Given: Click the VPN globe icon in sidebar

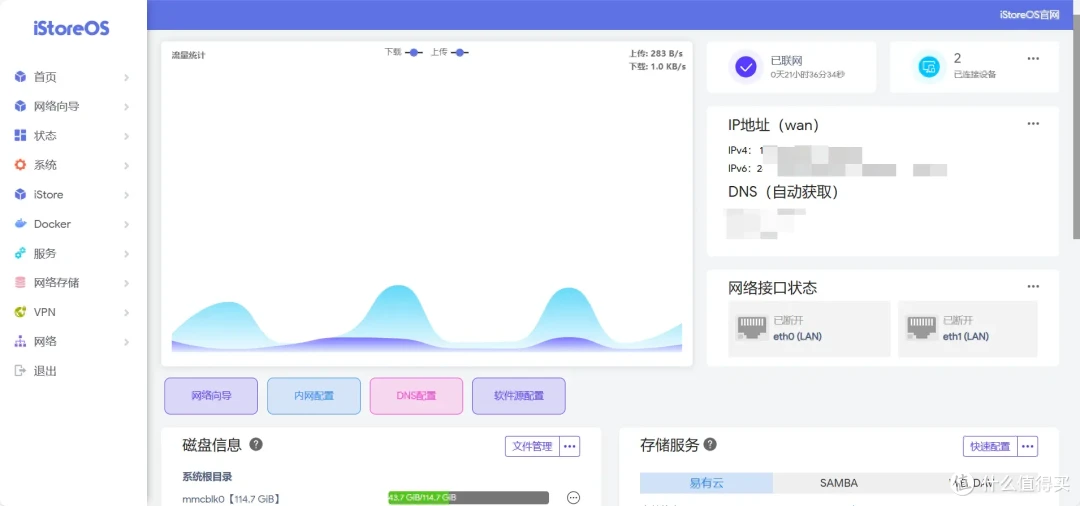Looking at the screenshot, I should [20, 312].
